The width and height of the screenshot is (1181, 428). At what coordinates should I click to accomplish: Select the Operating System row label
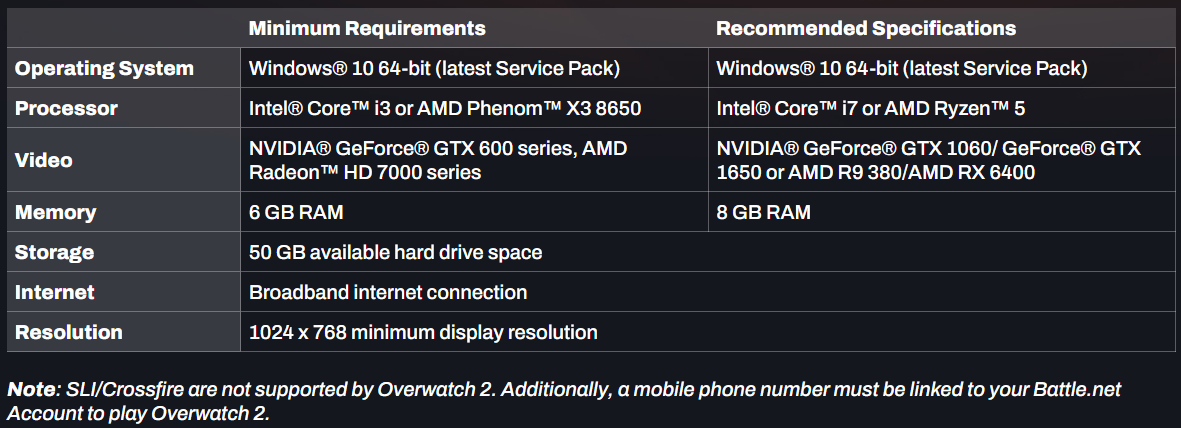105,69
